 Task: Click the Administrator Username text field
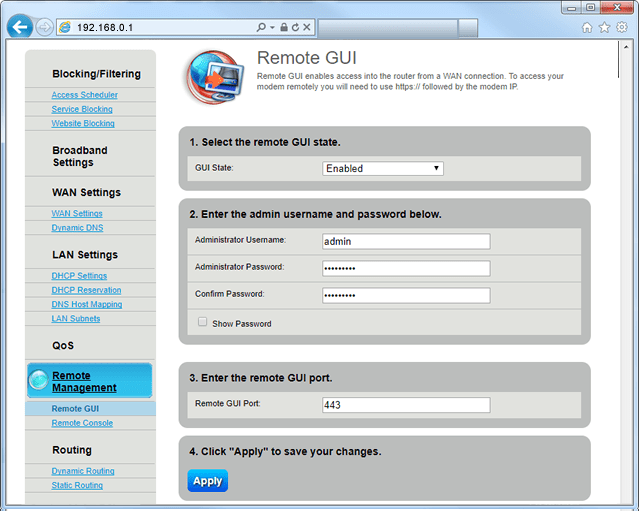(406, 241)
